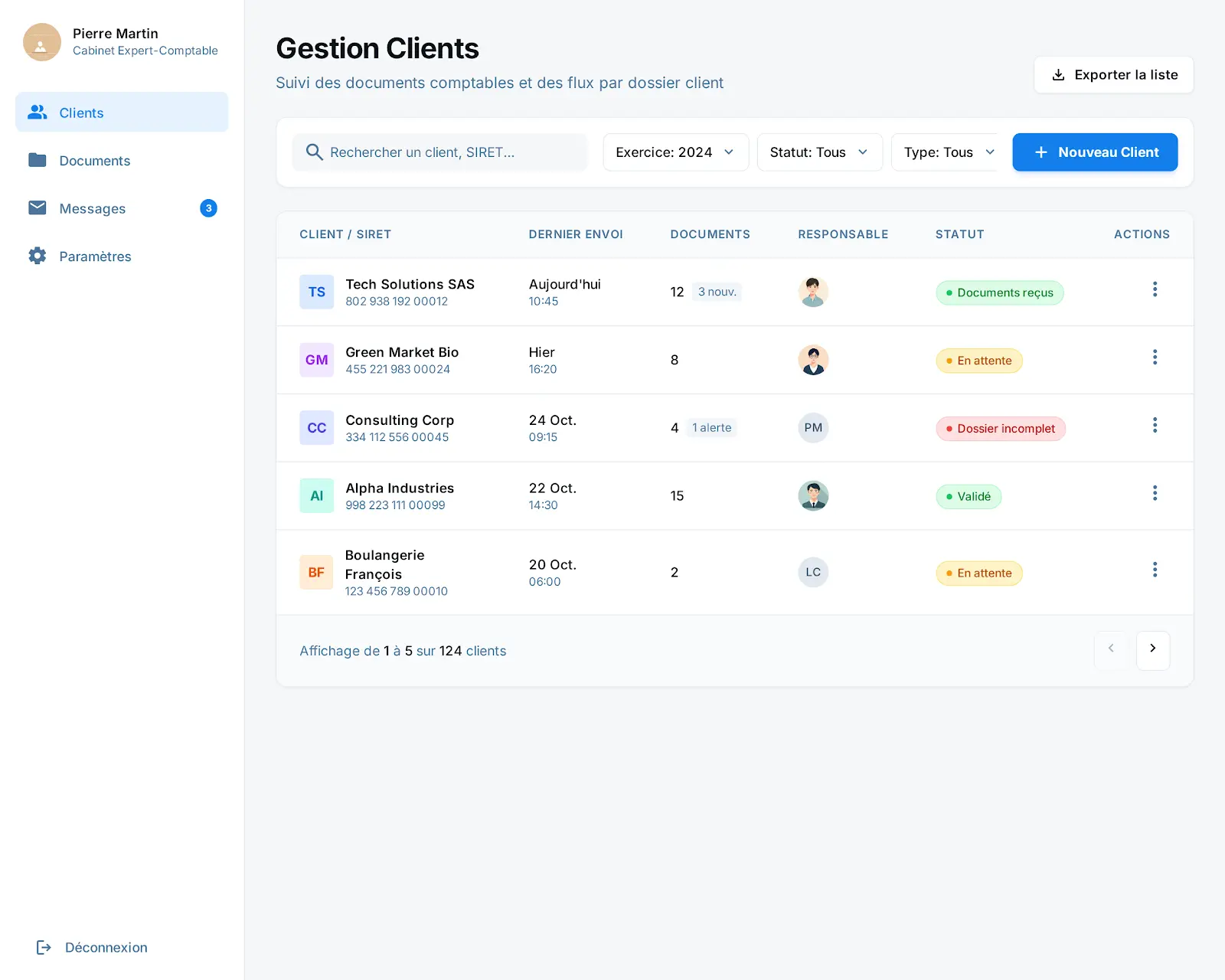Select Documents in the sidebar menu
Image resolution: width=1225 pixels, height=980 pixels.
(x=95, y=160)
